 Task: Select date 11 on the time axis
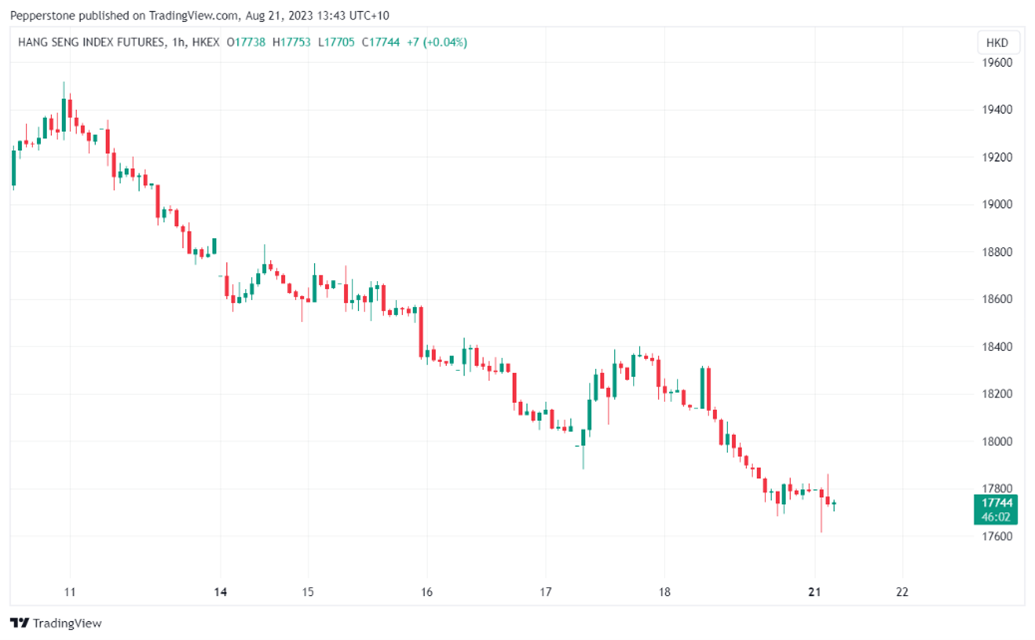tap(70, 592)
